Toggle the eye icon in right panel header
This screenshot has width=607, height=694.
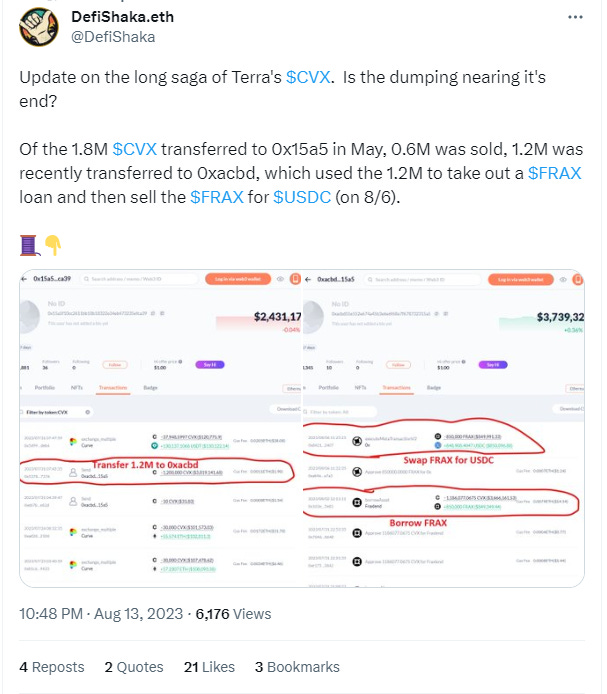click(x=563, y=279)
